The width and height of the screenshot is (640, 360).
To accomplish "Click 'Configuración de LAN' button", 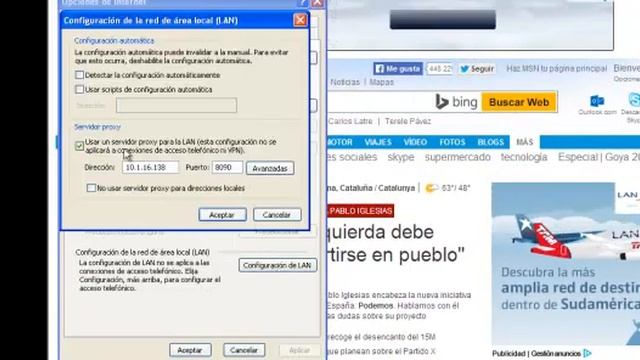I will [278, 265].
